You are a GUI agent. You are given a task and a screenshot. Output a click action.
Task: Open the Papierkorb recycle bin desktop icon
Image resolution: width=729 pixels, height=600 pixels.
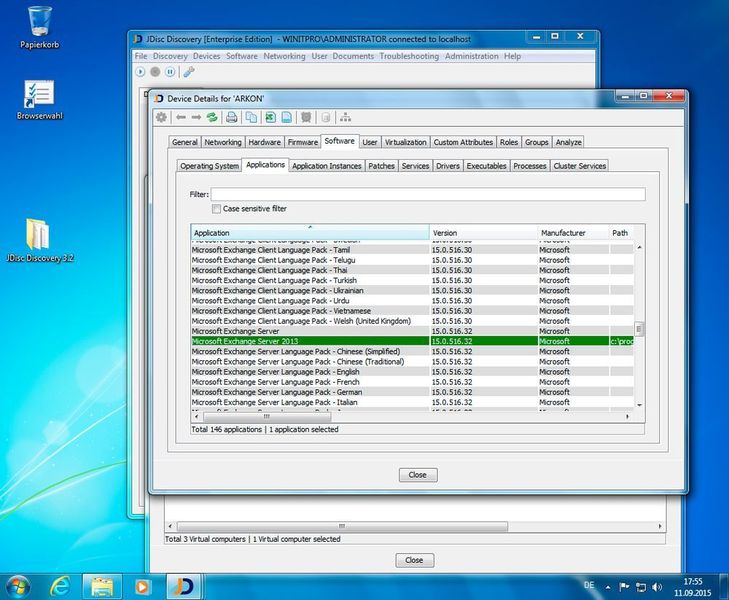coord(40,27)
